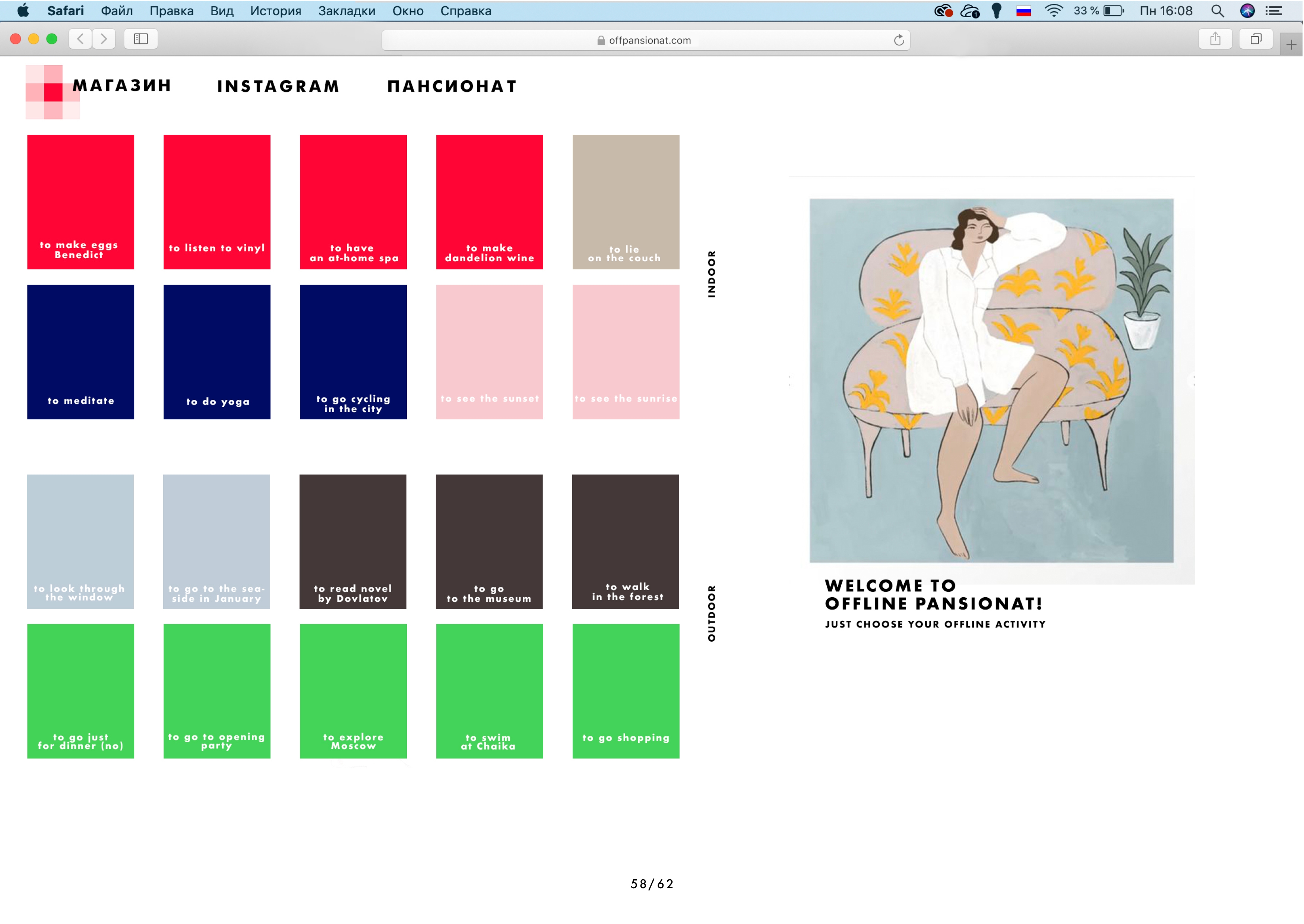Click Safari's forward navigation arrow
Viewport: 1304px width, 924px height.
click(104, 39)
